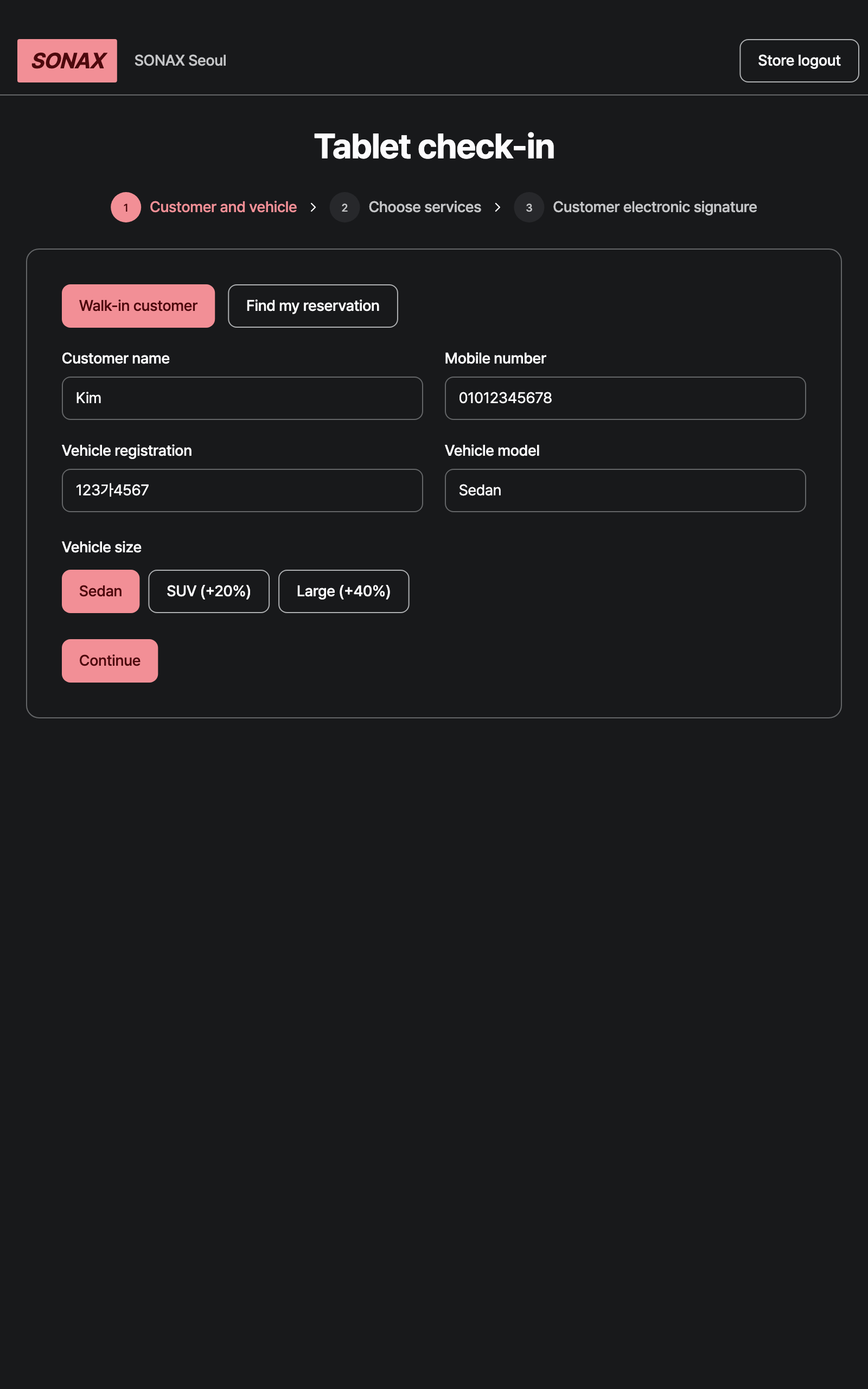Click the SONAX logo
Image resolution: width=868 pixels, height=1389 pixels.
pos(67,61)
